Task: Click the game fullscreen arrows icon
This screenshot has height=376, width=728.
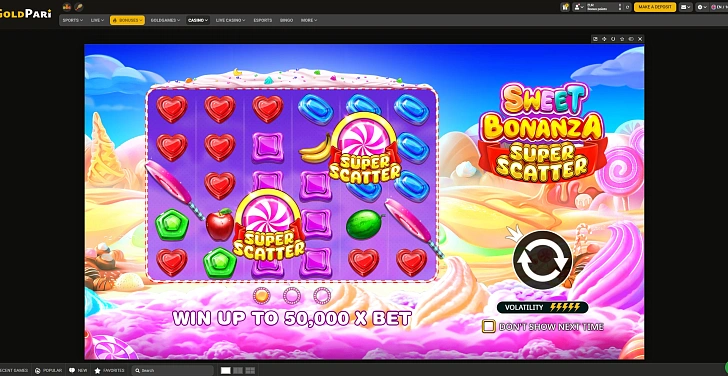Action: tap(604, 39)
